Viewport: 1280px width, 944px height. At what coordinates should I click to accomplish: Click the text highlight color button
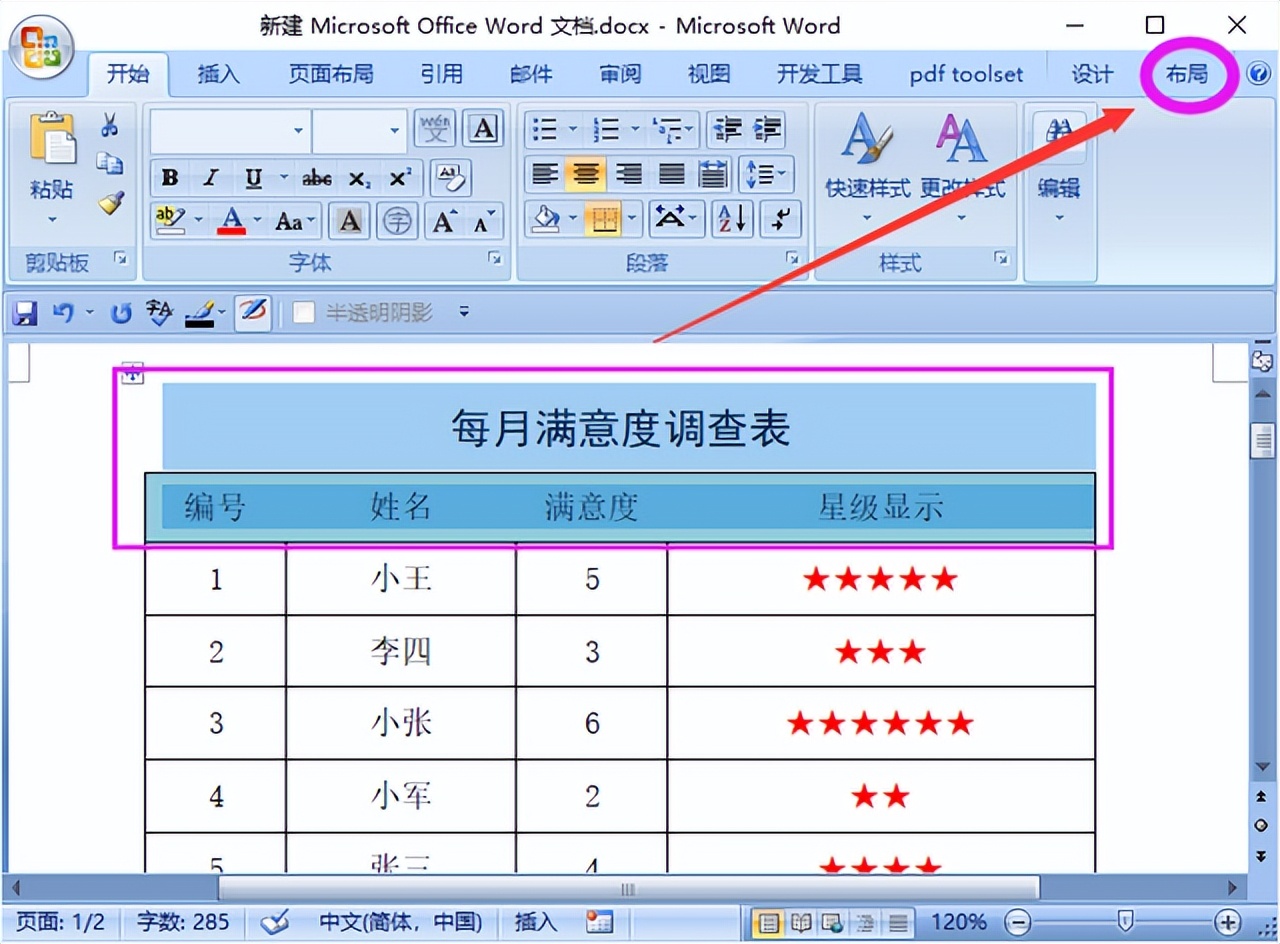coord(172,221)
